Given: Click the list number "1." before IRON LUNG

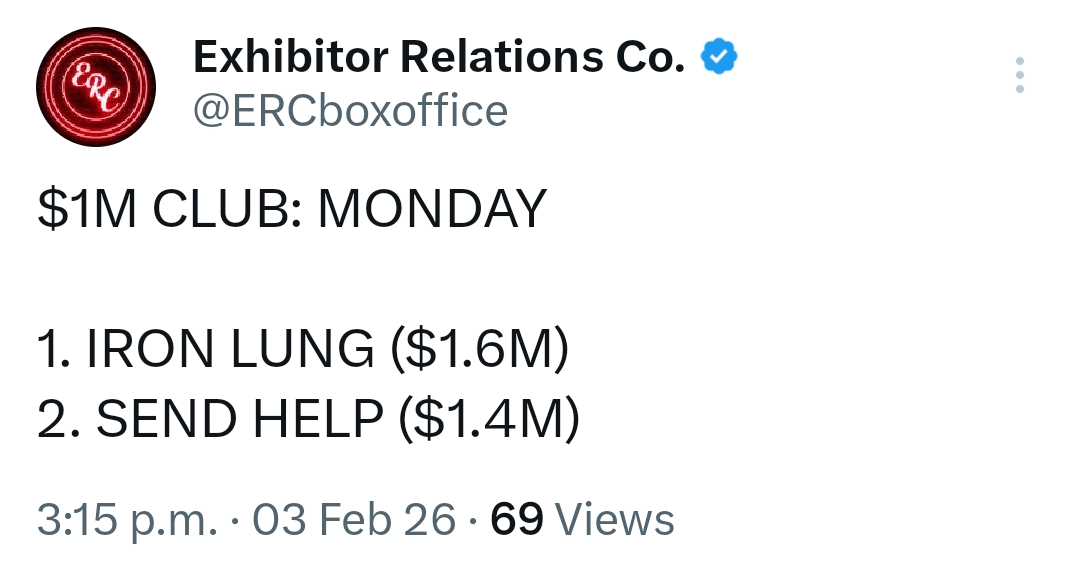Looking at the screenshot, I should click(55, 351).
